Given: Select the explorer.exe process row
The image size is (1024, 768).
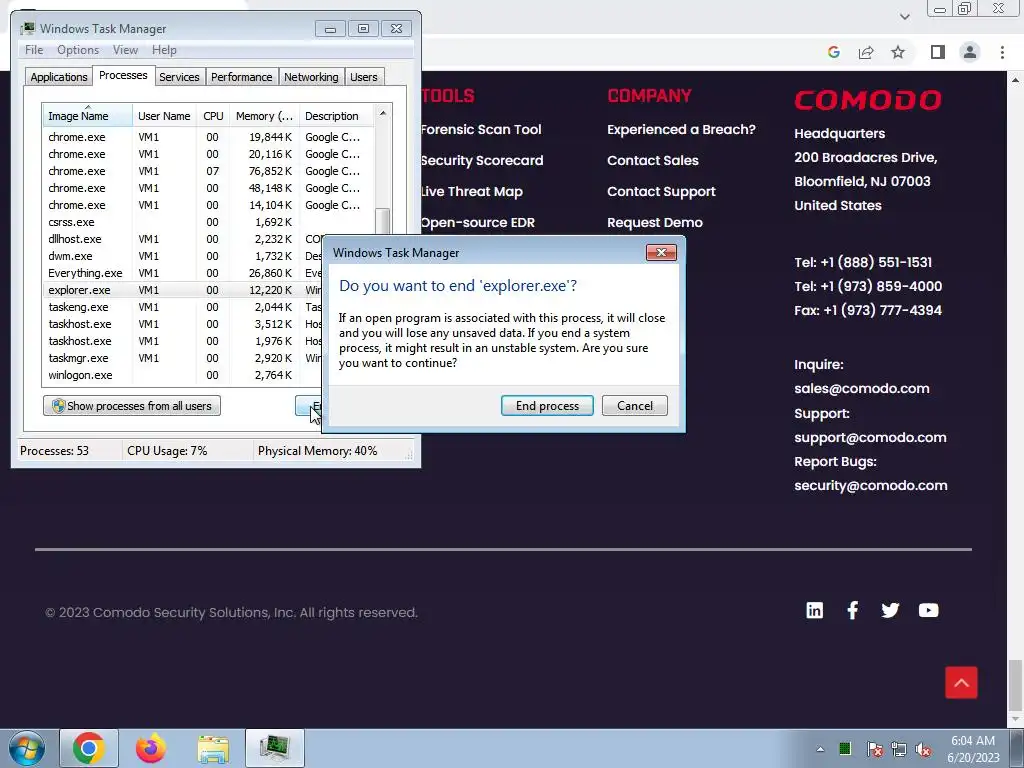Looking at the screenshot, I should 182,290.
